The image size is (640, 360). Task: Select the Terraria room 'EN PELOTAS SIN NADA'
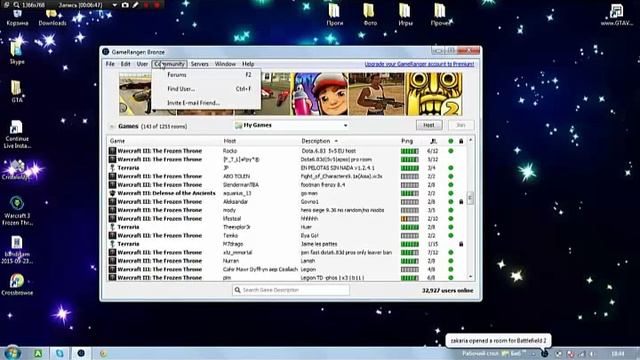[287, 168]
